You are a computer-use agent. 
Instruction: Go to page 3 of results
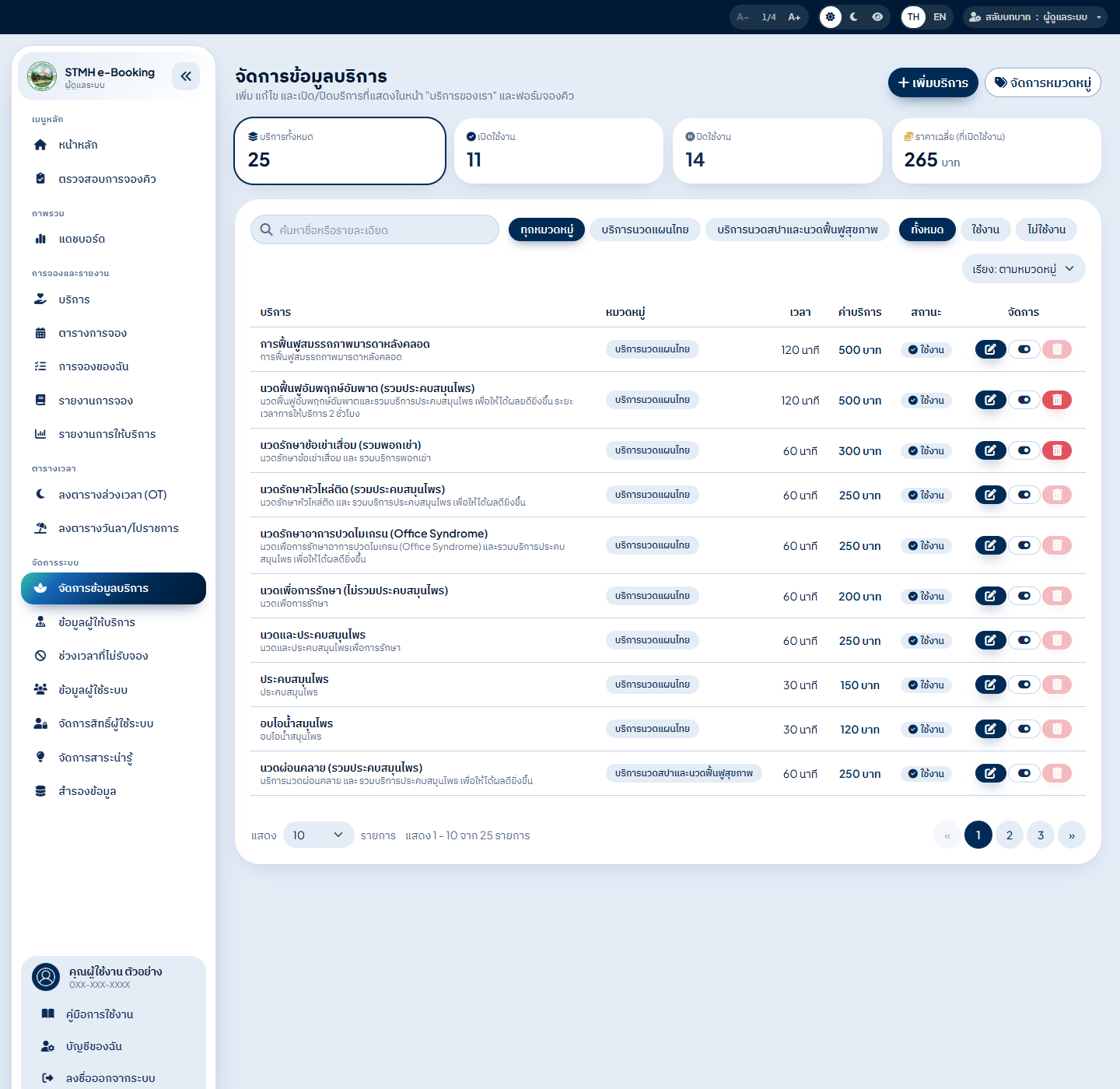click(x=1041, y=835)
